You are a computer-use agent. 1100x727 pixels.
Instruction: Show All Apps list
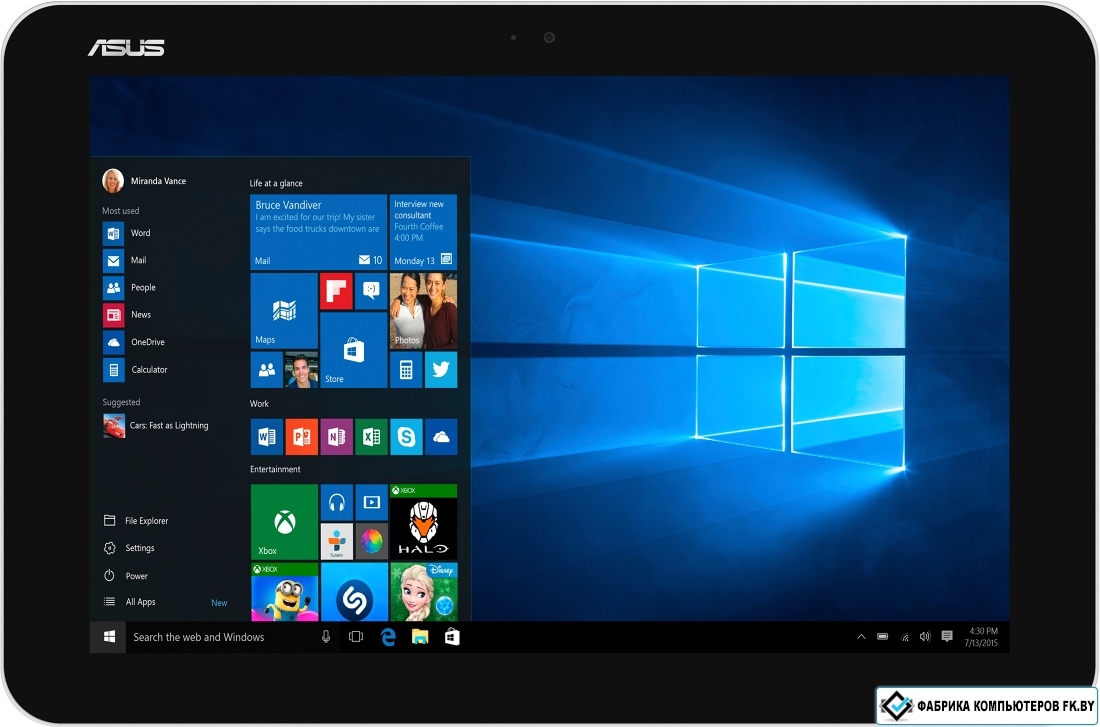130,602
